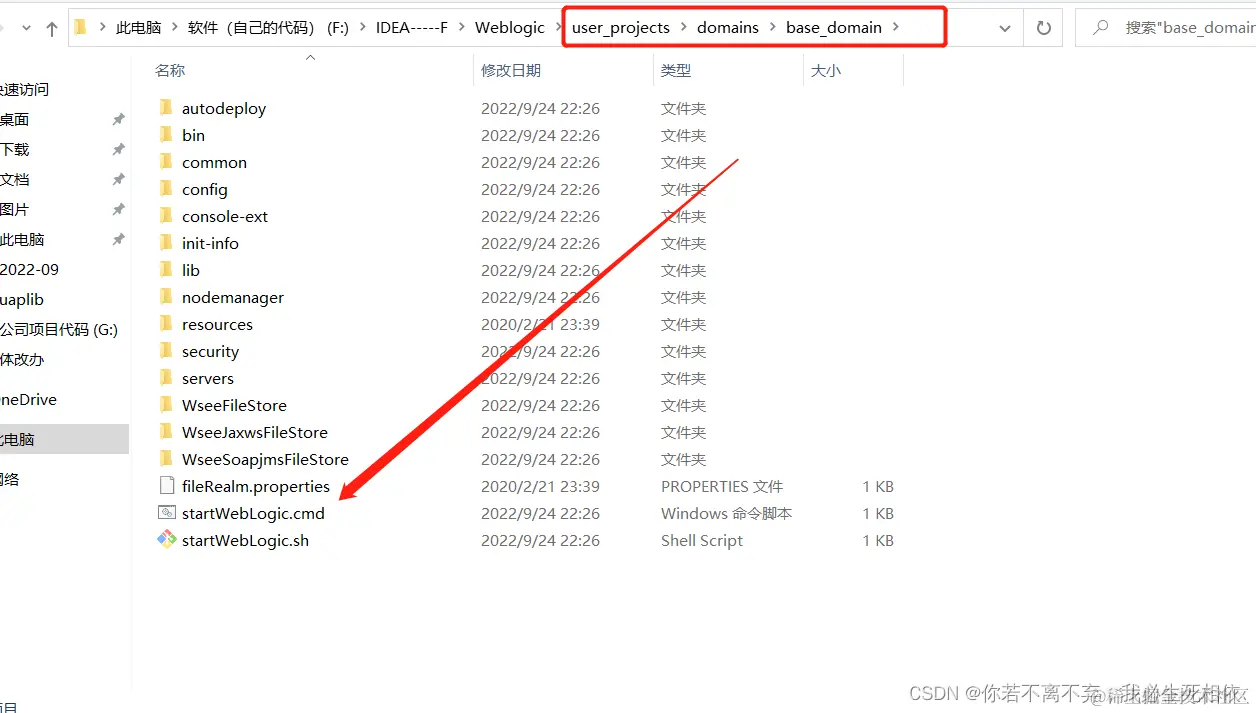Refresh the current folder view

point(1044,28)
